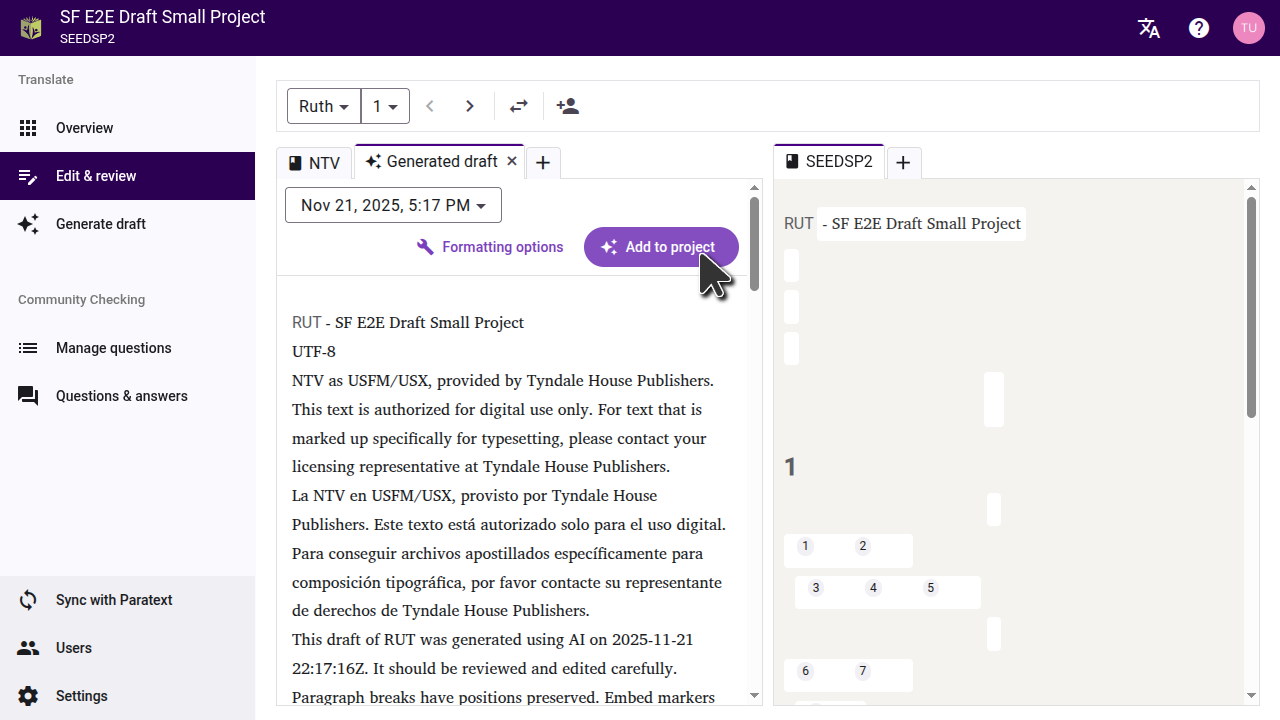Add a new tab beside SEEDSP2
This screenshot has height=720, width=1280.
903,163
